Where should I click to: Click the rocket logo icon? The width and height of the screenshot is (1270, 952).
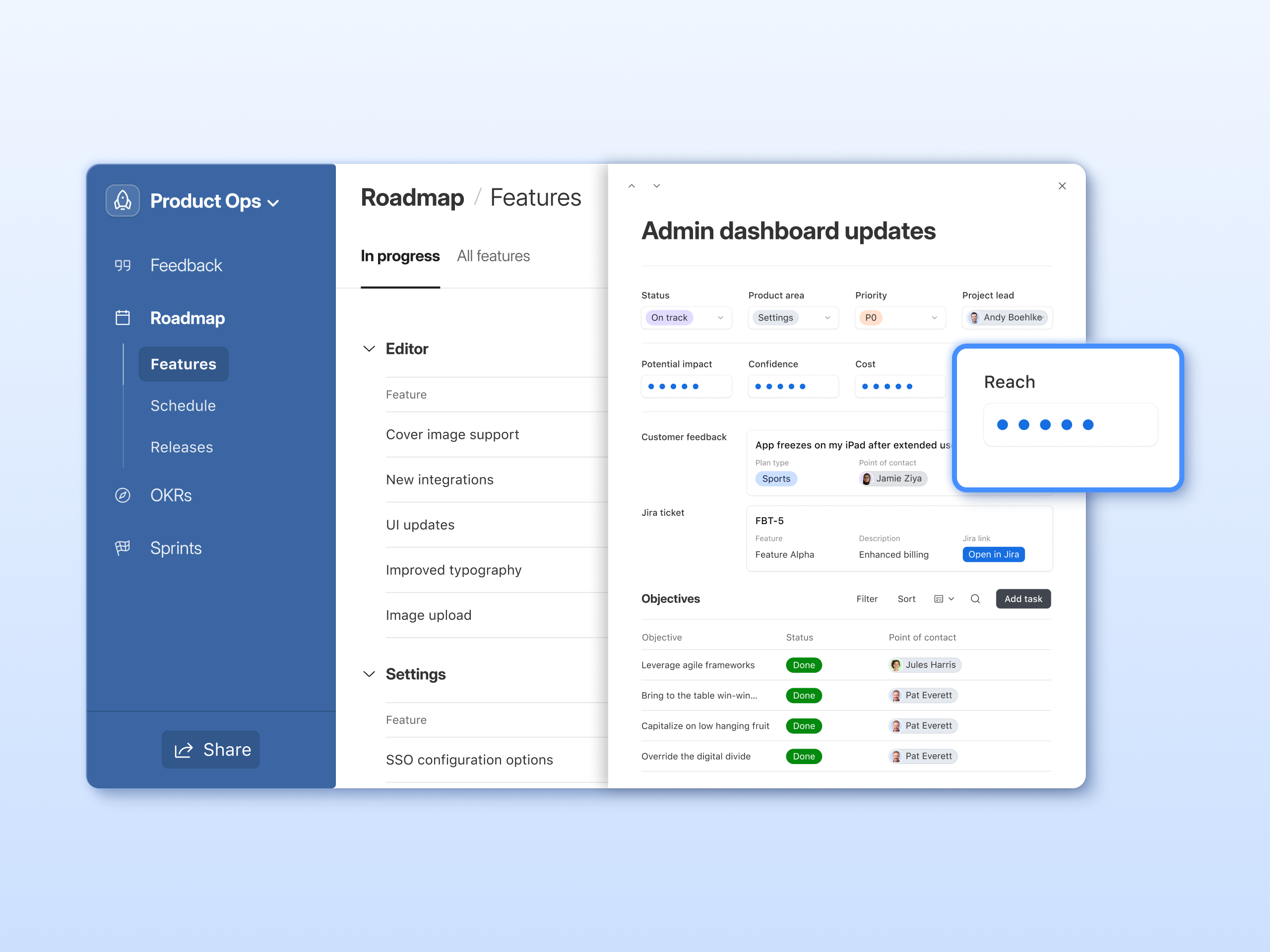coord(123,201)
